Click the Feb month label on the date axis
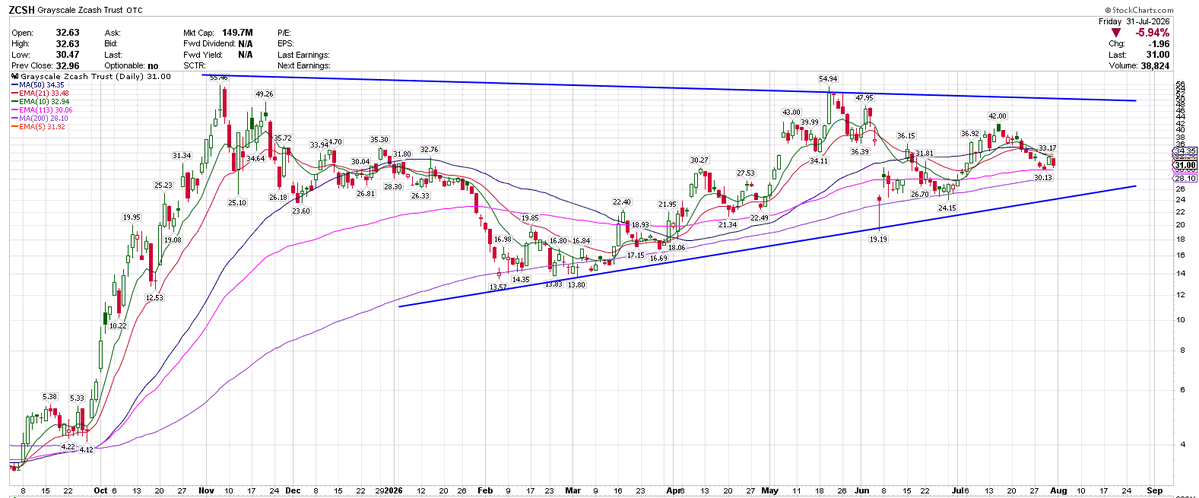The image size is (1199, 498). (x=487, y=489)
